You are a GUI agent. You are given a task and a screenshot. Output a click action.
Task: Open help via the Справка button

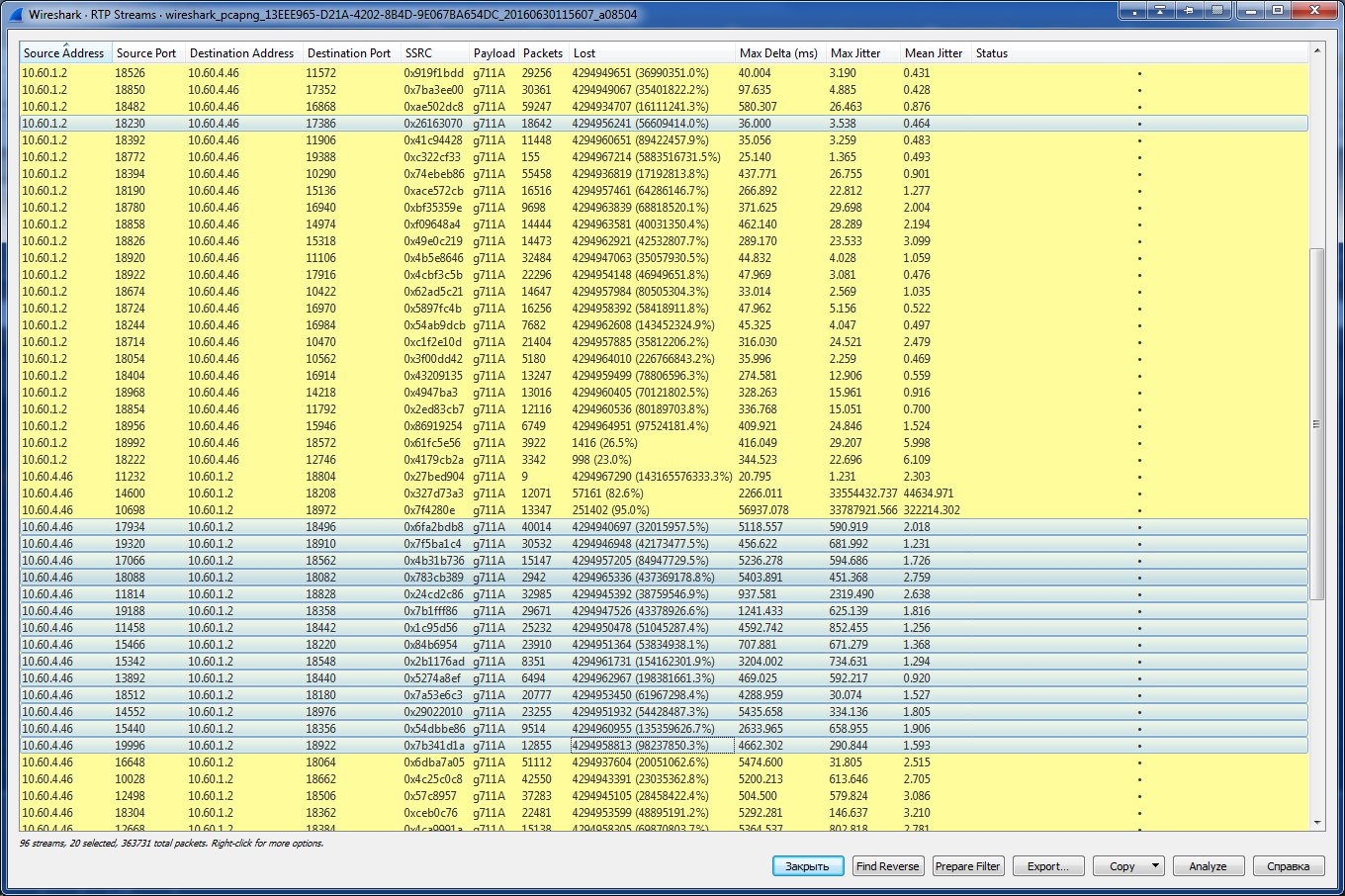(1288, 866)
